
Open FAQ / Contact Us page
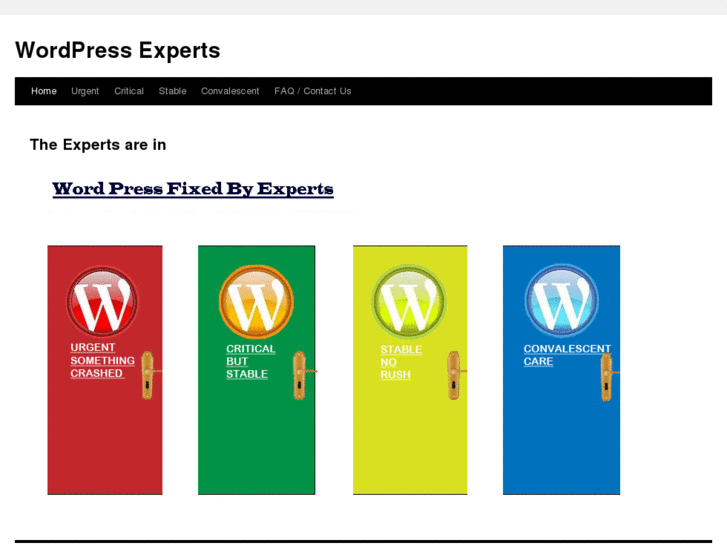click(x=312, y=91)
